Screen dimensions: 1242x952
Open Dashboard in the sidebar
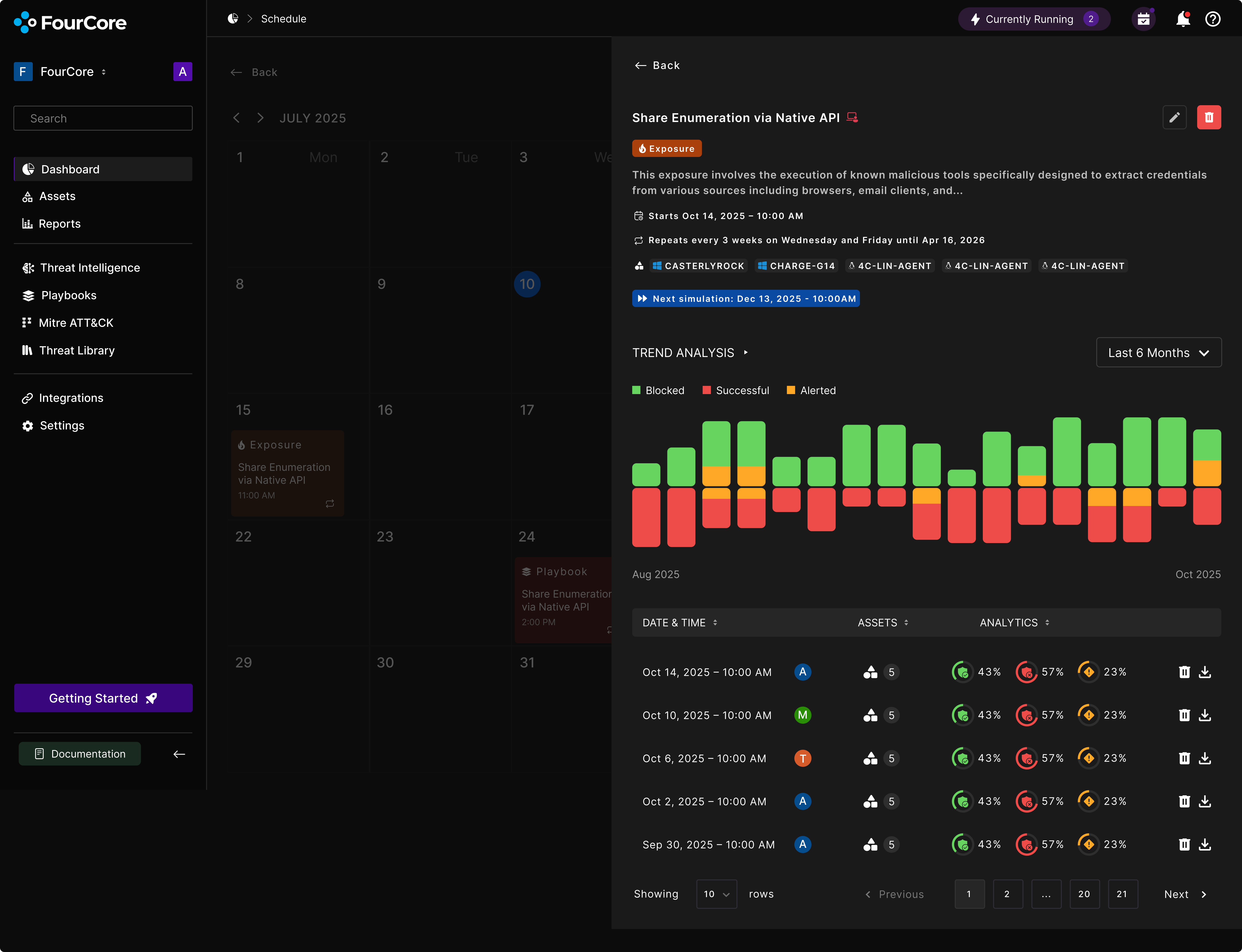103,169
